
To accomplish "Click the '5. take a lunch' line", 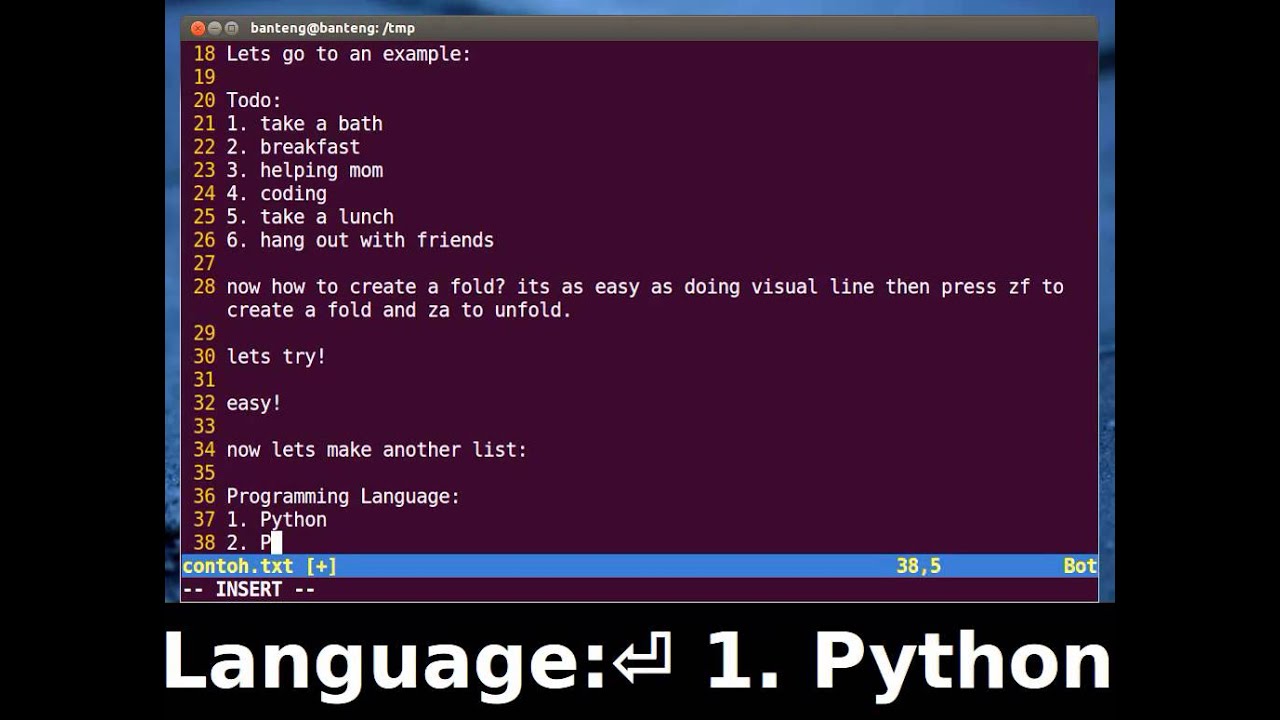I will click(x=310, y=217).
